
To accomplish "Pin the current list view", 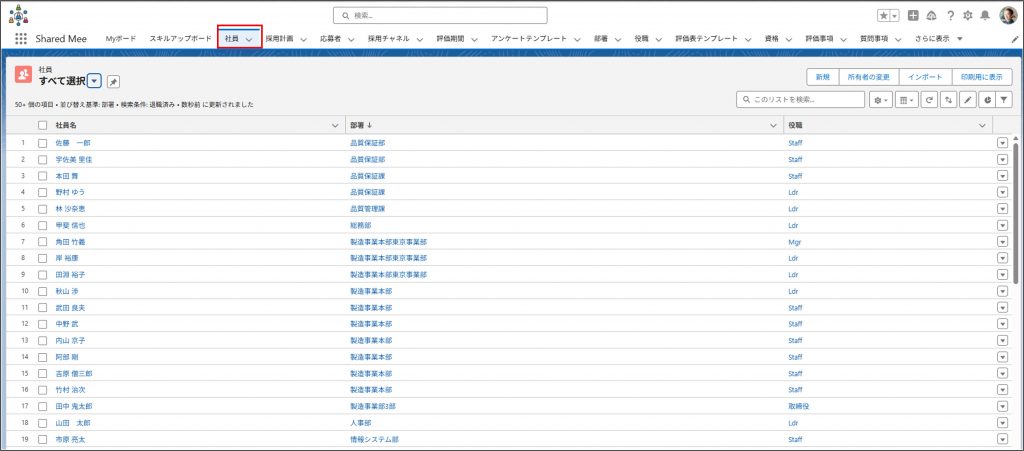I will 113,81.
